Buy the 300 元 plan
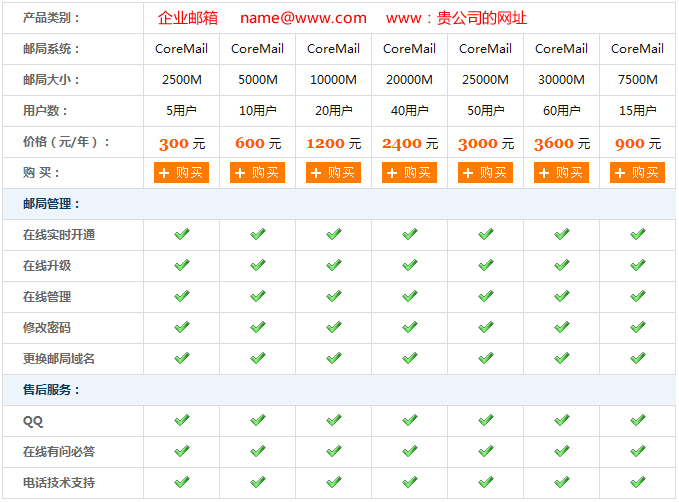 181,173
